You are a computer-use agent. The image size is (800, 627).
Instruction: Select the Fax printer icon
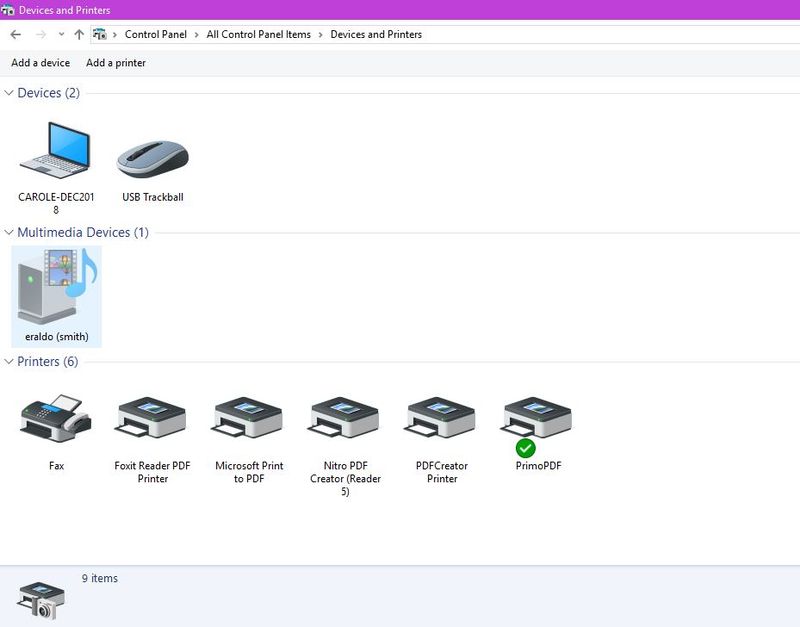tap(56, 420)
